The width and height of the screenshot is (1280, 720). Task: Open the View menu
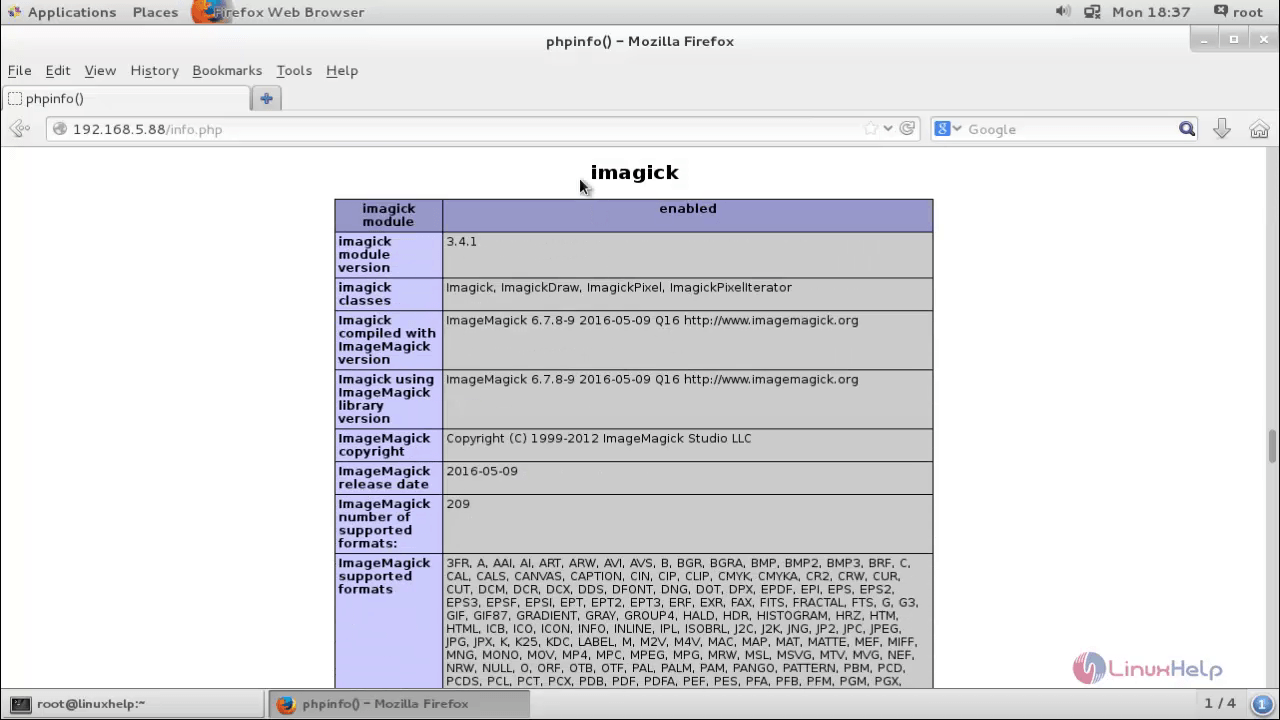(x=100, y=70)
